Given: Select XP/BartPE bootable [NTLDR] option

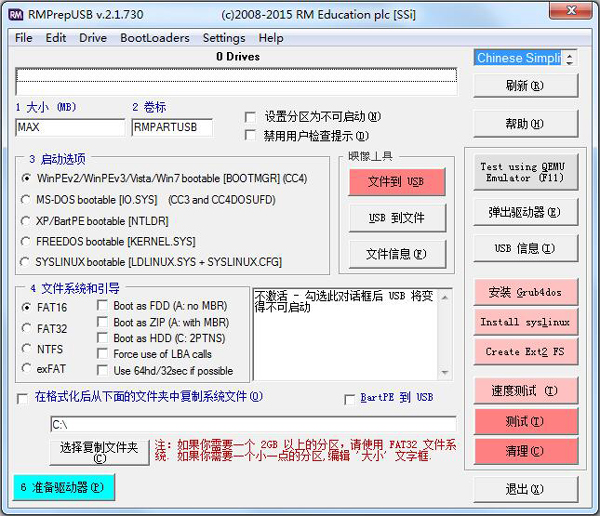Looking at the screenshot, I should click(x=26, y=221).
